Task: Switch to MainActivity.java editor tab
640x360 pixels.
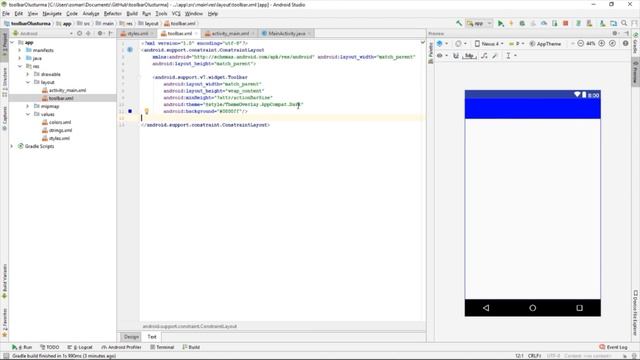Action: pyautogui.click(x=287, y=33)
